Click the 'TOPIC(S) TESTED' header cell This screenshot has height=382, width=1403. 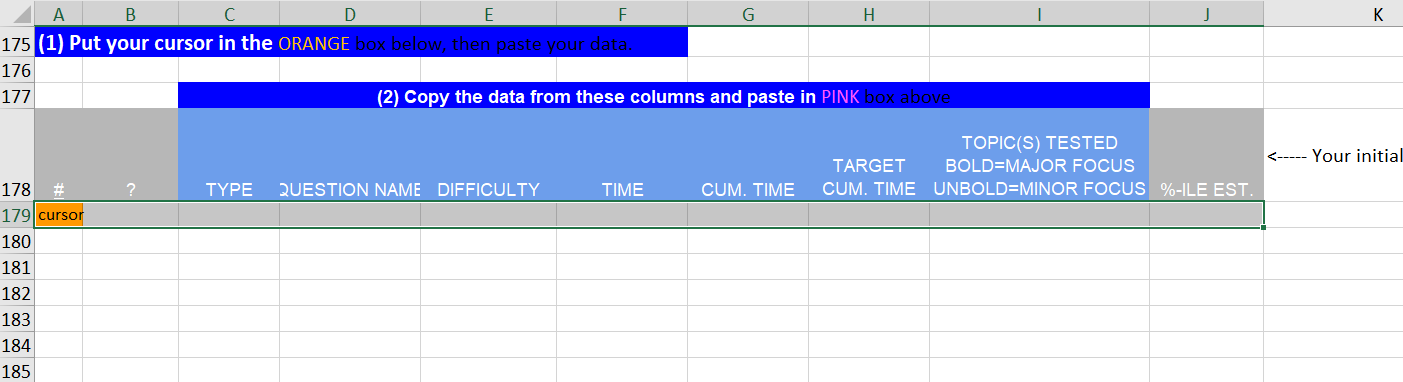(1040, 154)
